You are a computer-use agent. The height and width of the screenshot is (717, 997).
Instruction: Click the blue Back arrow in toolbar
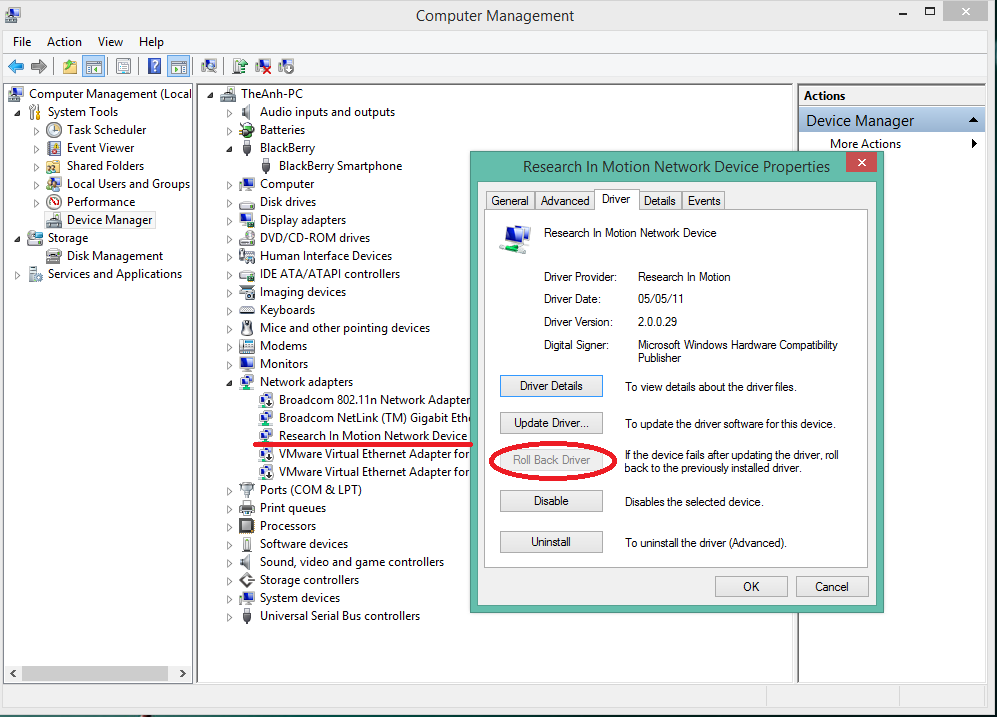coord(16,66)
